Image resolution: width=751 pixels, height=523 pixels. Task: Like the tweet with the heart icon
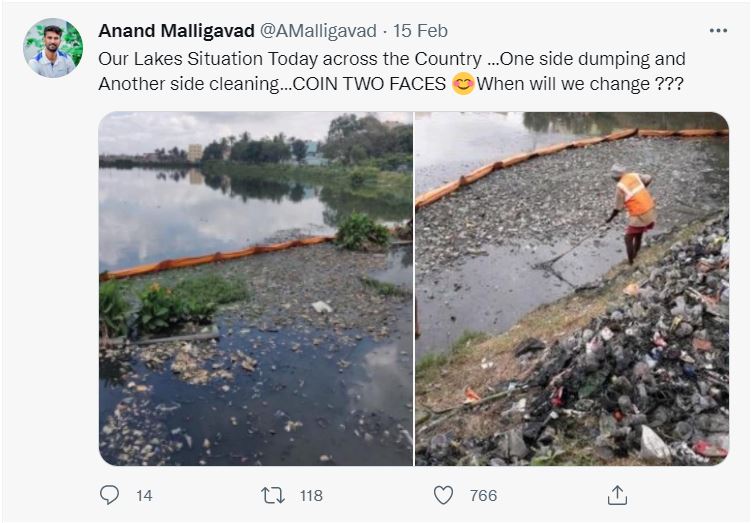443,495
